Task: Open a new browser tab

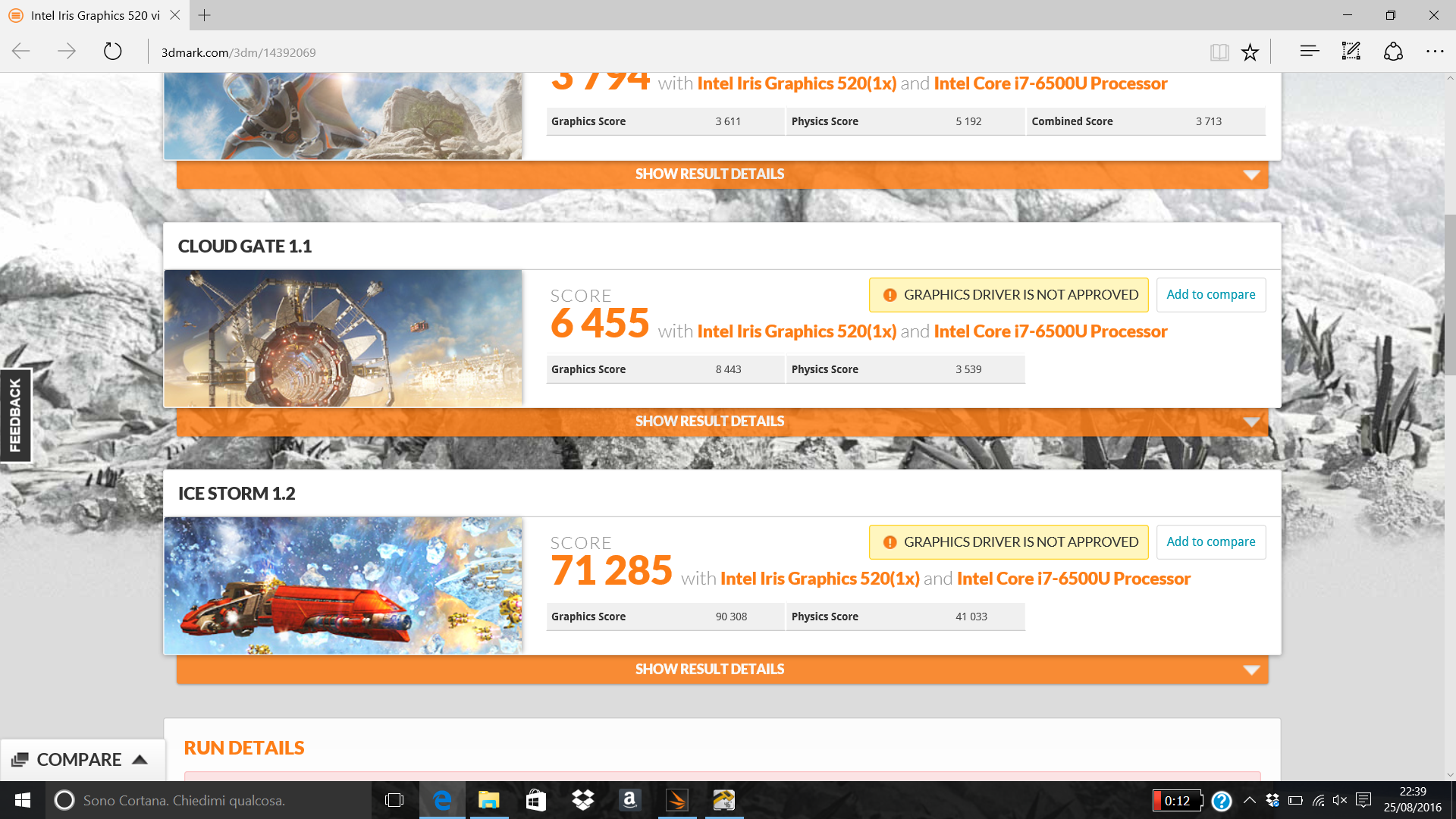Action: coord(205,15)
